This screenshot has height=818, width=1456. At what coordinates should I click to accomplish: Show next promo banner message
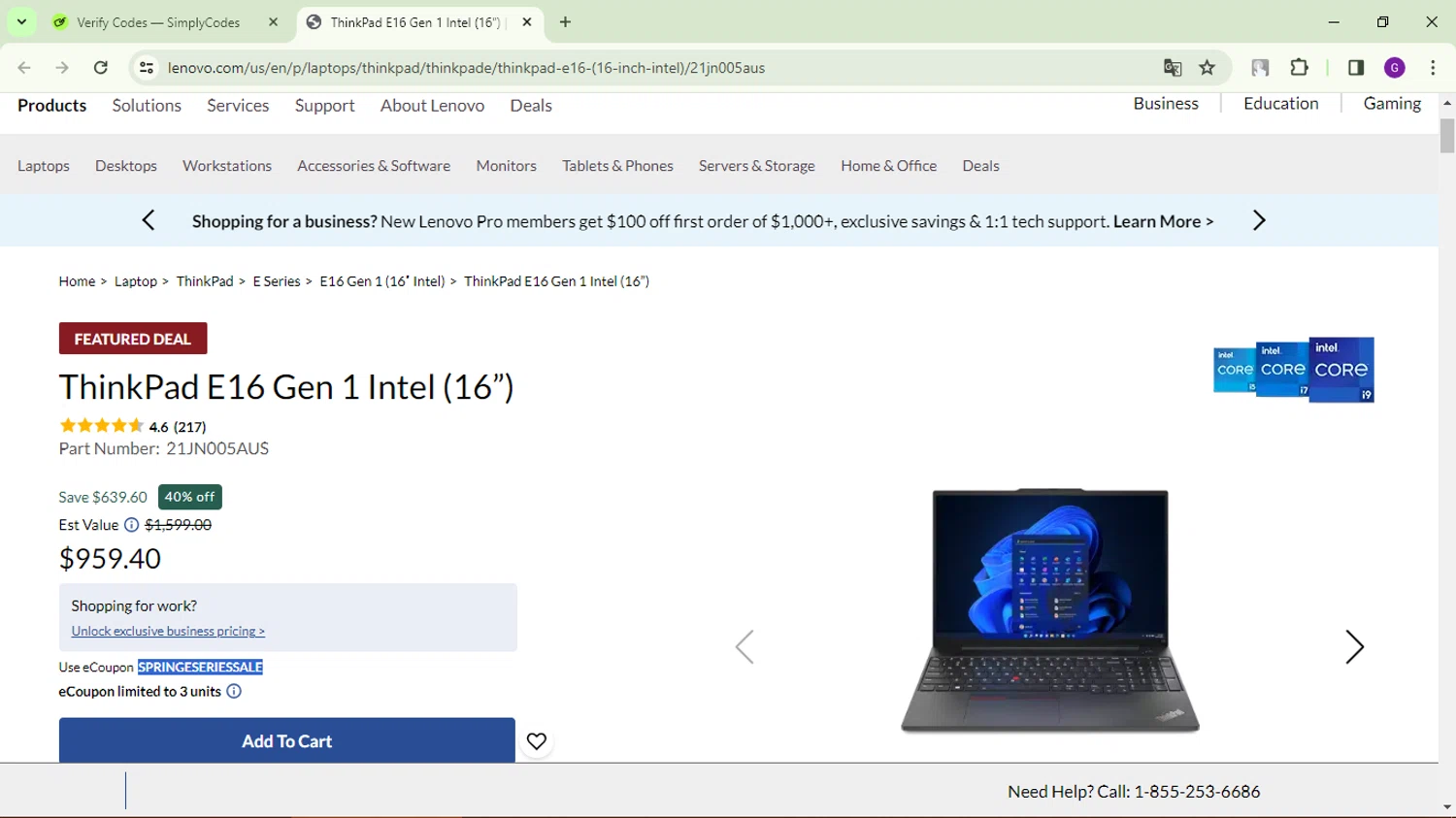click(x=1259, y=220)
